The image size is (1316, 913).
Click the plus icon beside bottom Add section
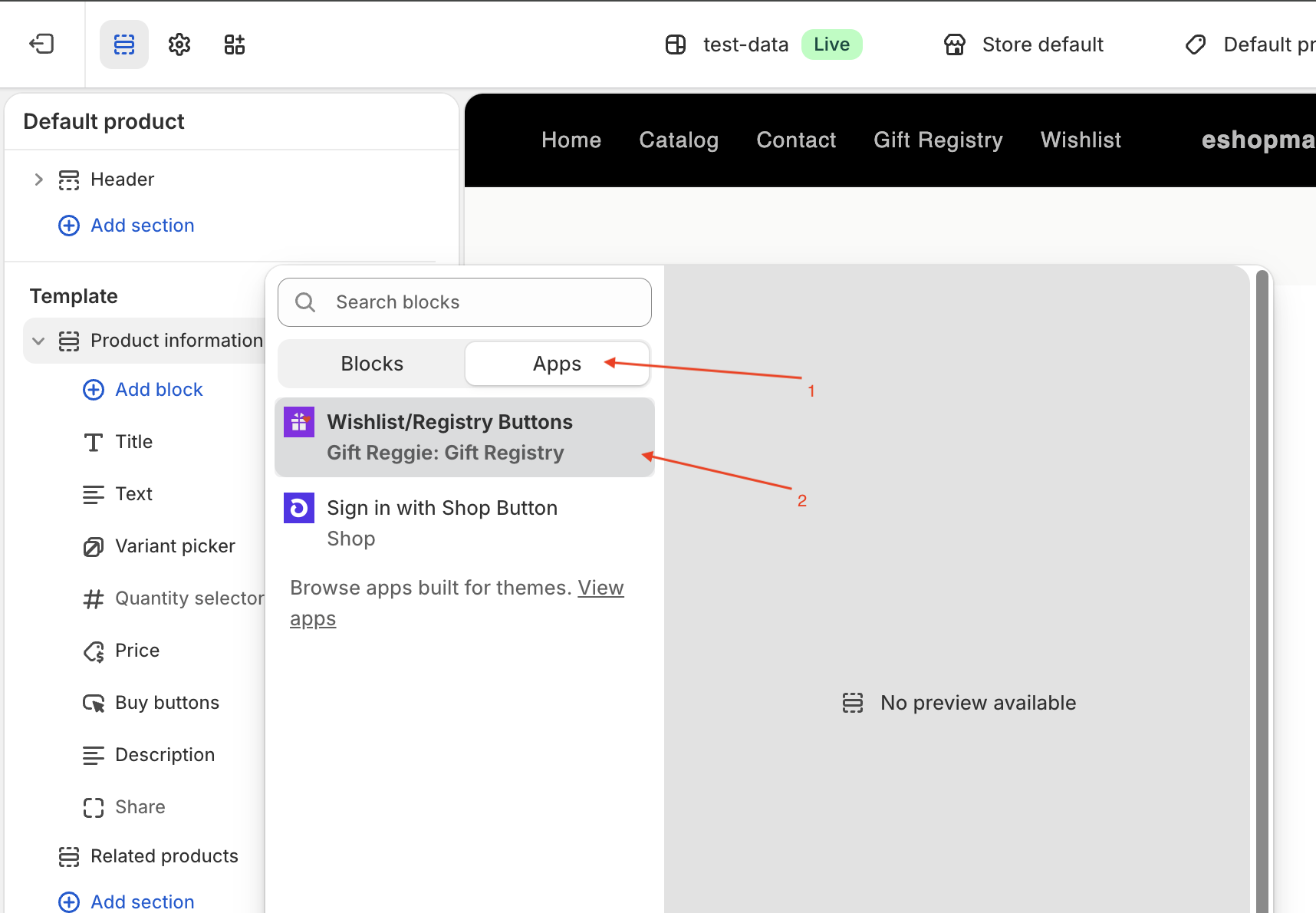(x=69, y=902)
